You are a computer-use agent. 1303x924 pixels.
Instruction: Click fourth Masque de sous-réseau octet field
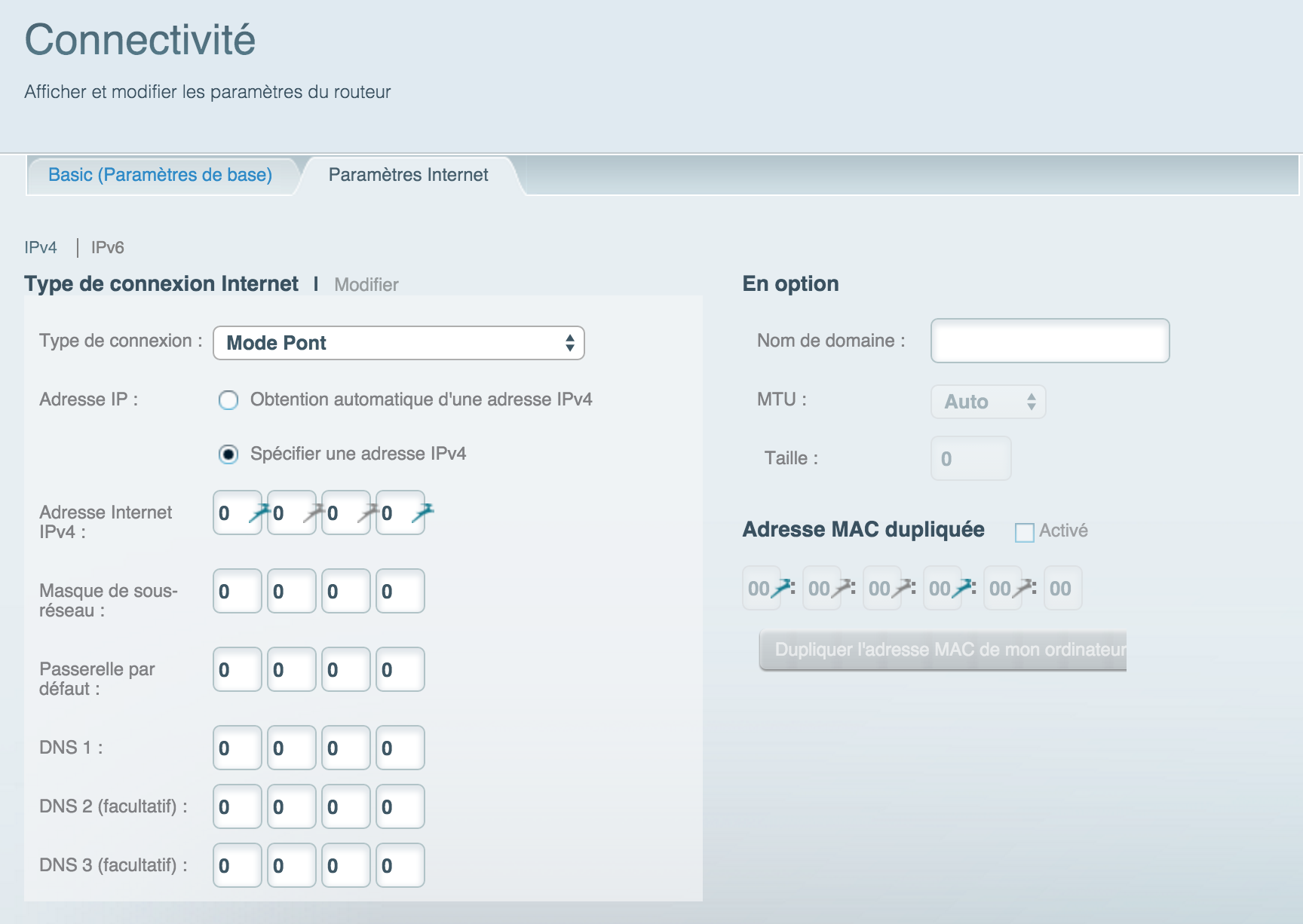point(400,592)
